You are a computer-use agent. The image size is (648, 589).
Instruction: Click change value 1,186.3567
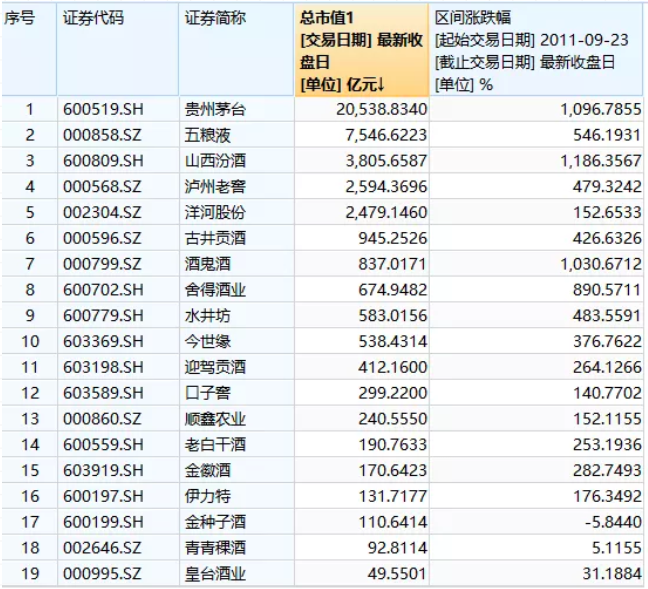tap(600, 161)
